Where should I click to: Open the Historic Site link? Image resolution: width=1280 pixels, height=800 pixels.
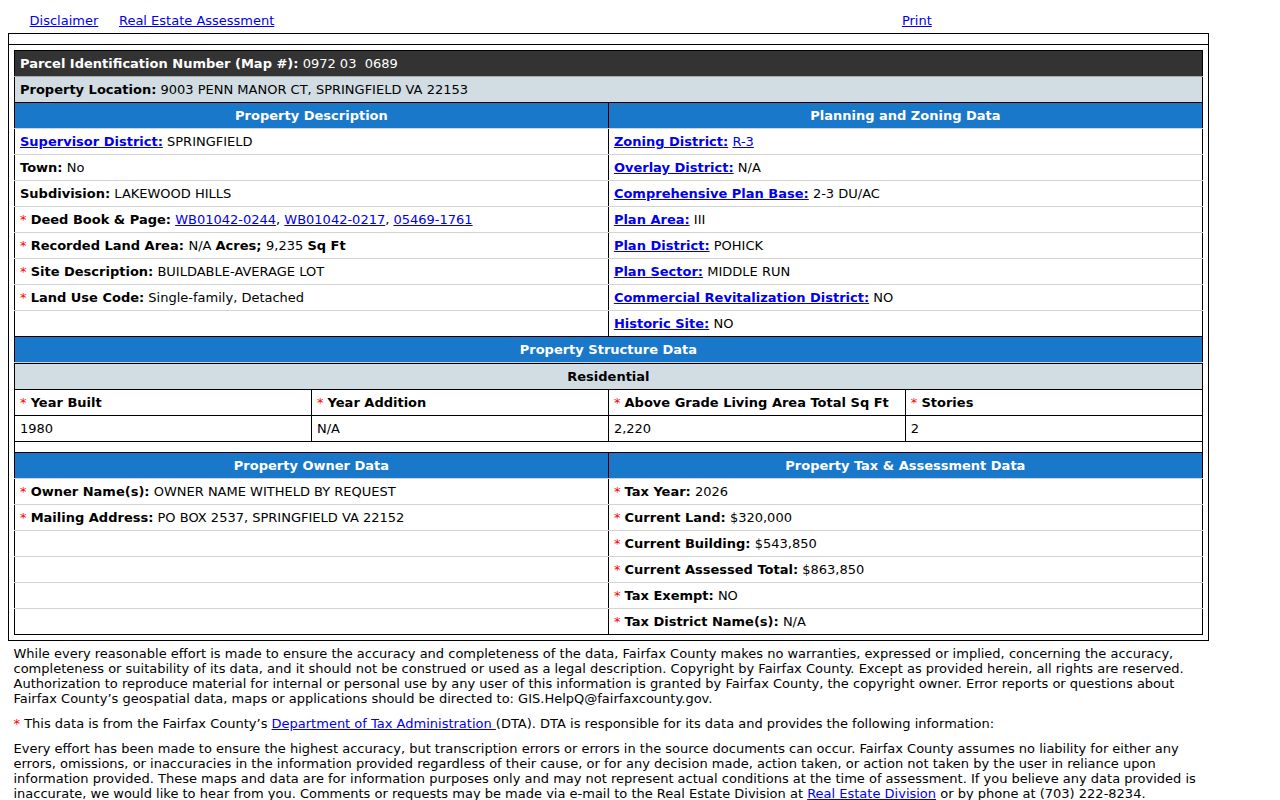661,323
